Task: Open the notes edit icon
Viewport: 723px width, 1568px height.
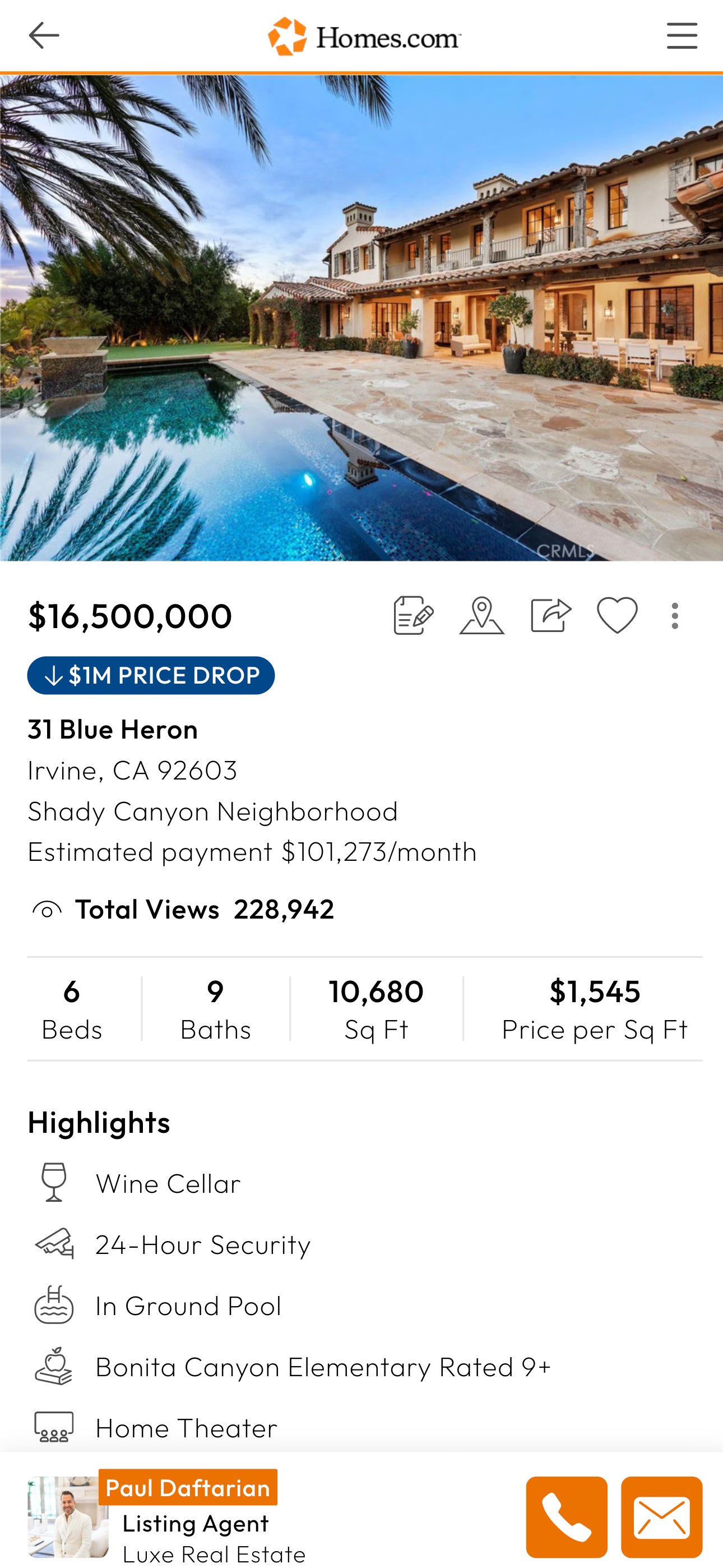Action: point(413,615)
